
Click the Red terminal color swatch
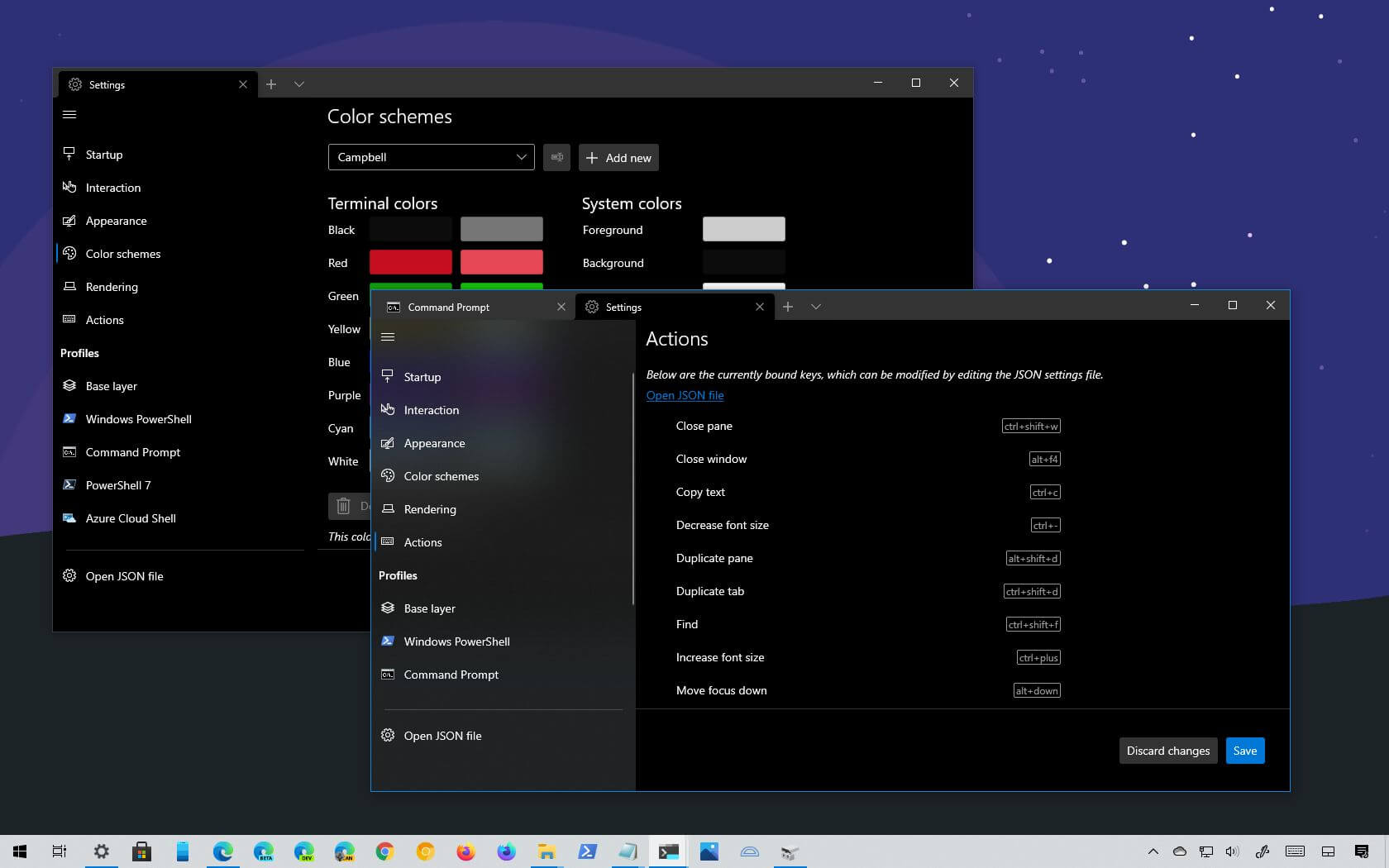click(411, 262)
